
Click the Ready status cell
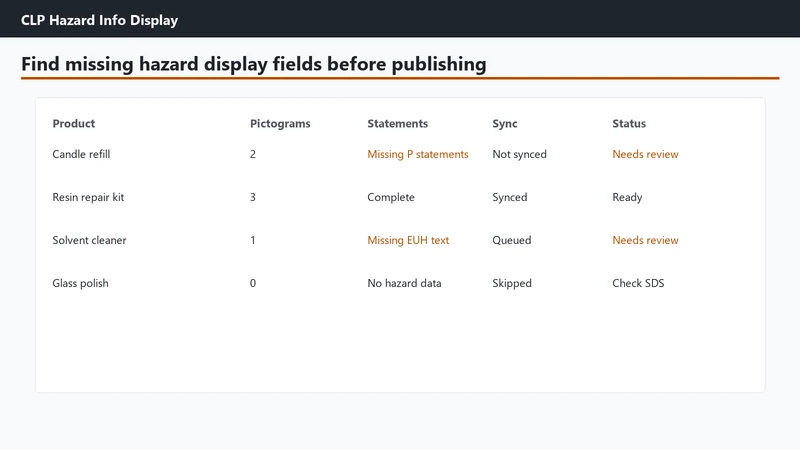[627, 197]
